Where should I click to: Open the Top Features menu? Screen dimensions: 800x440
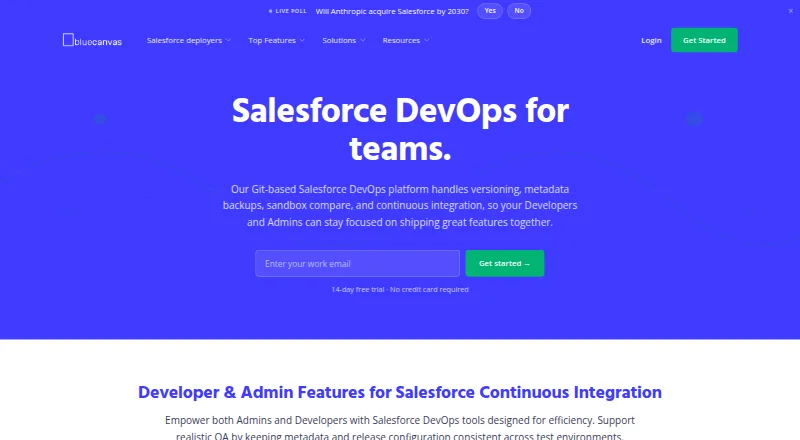click(x=272, y=40)
